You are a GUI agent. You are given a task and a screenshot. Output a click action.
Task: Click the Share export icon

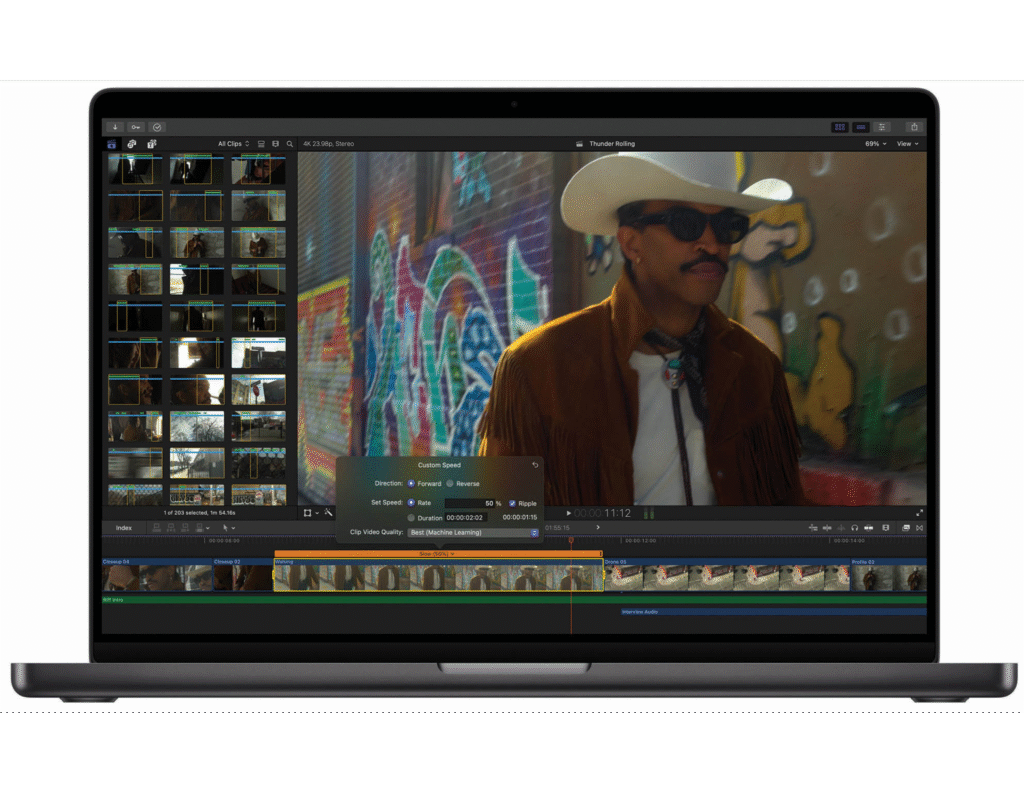(914, 127)
